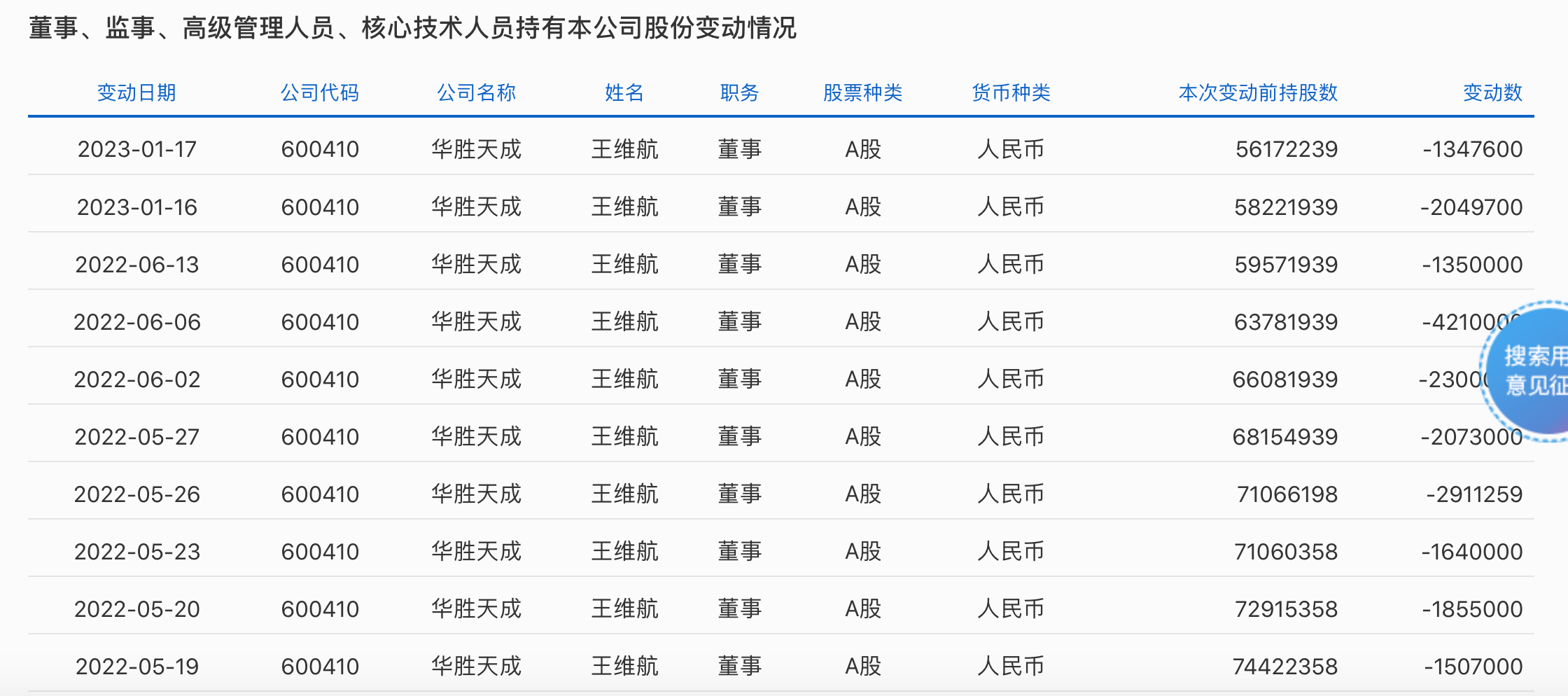Click the 姓名 column header
This screenshot has width=1568, height=696.
624,92
